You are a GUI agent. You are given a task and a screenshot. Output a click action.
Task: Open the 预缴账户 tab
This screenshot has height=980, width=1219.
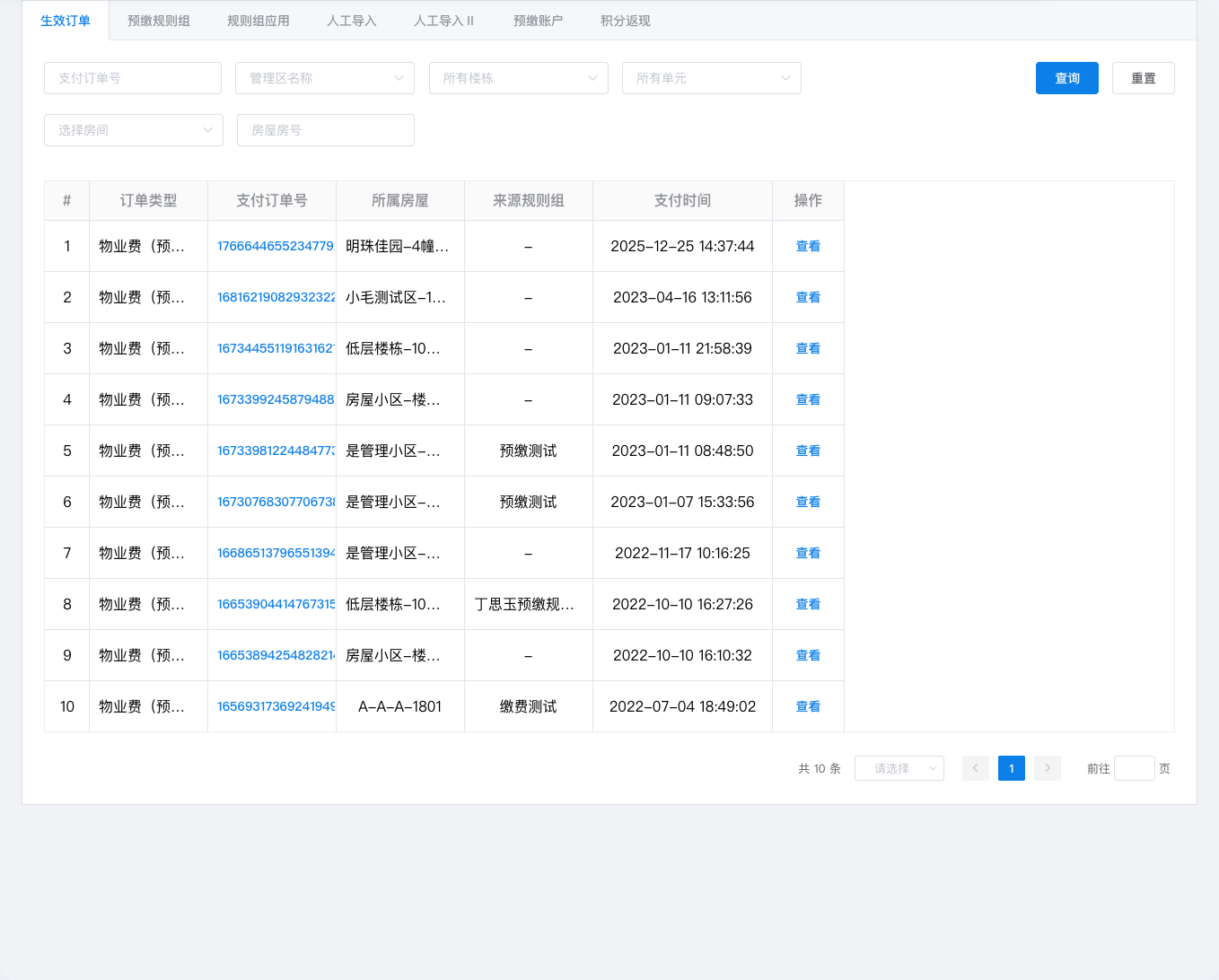pyautogui.click(x=539, y=21)
